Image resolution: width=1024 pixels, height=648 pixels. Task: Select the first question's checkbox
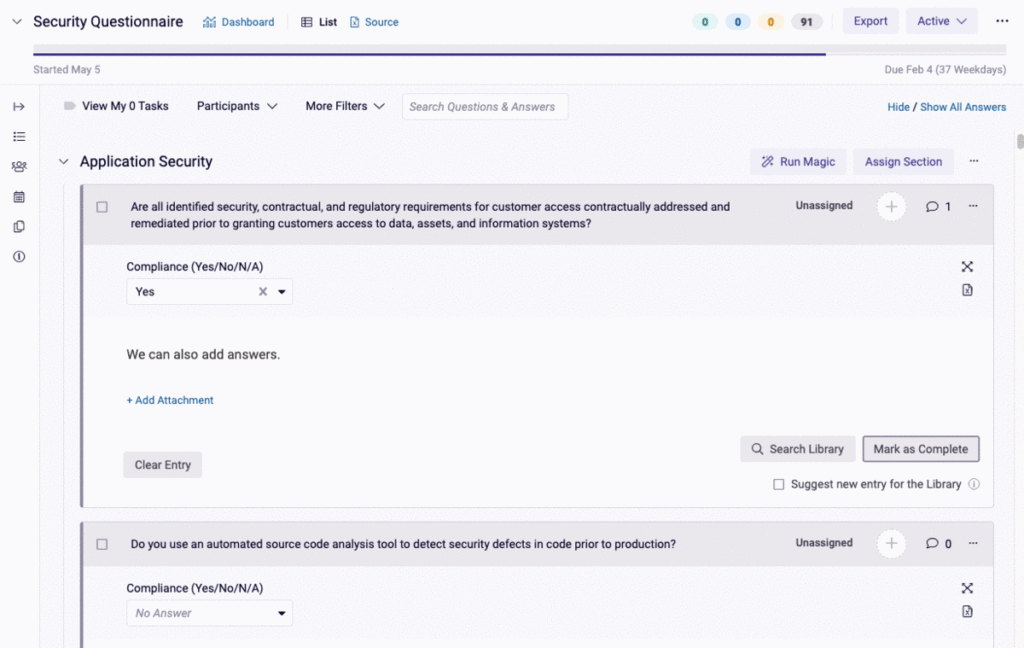point(101,207)
